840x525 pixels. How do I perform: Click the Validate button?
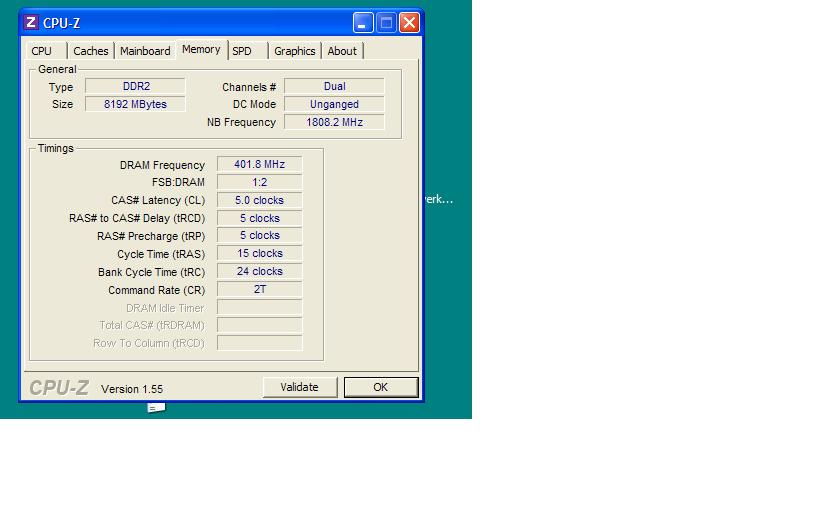299,387
